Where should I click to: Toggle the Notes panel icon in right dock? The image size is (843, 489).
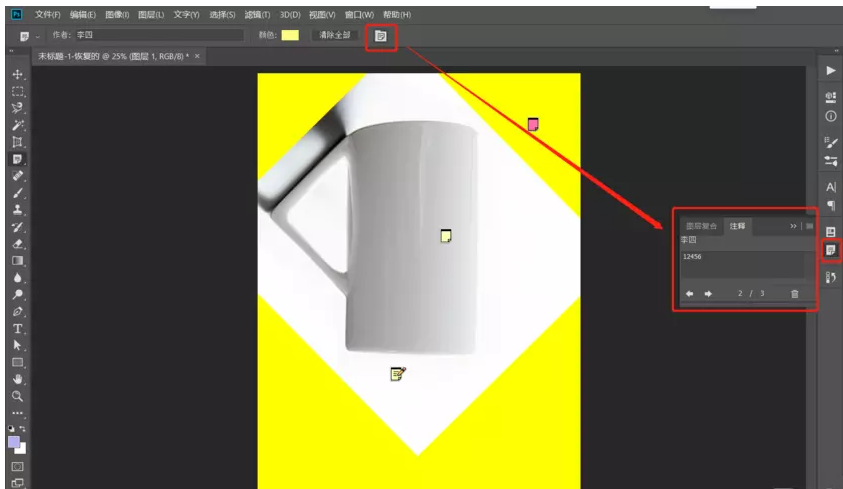tap(831, 250)
